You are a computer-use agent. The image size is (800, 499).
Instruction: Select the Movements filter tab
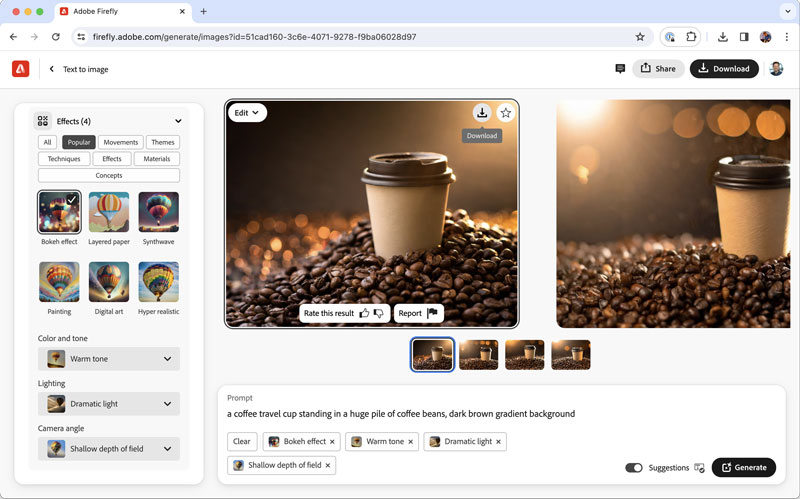(x=120, y=142)
